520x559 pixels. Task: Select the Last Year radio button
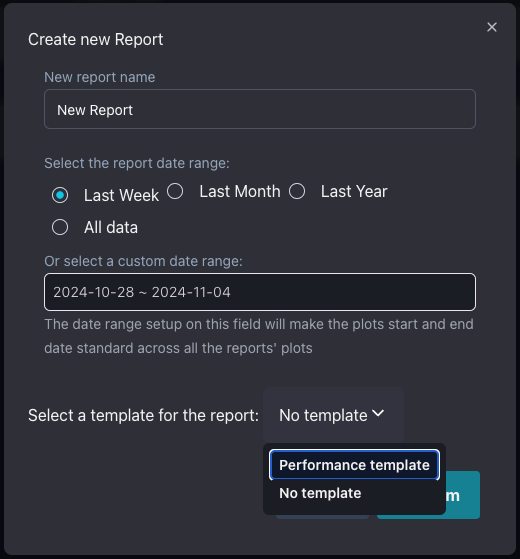[x=297, y=191]
